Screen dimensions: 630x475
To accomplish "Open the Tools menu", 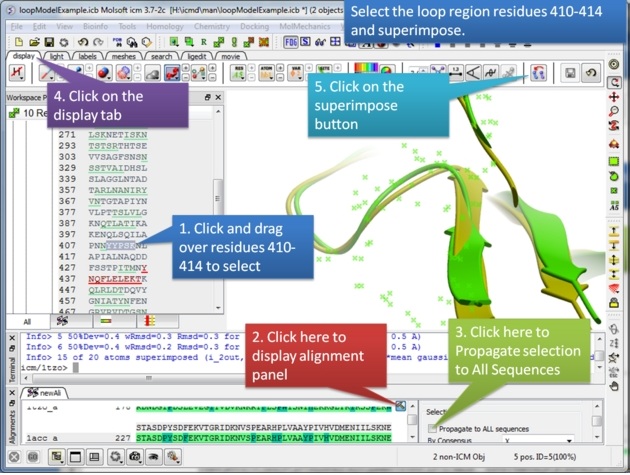I will pyautogui.click(x=128, y=25).
